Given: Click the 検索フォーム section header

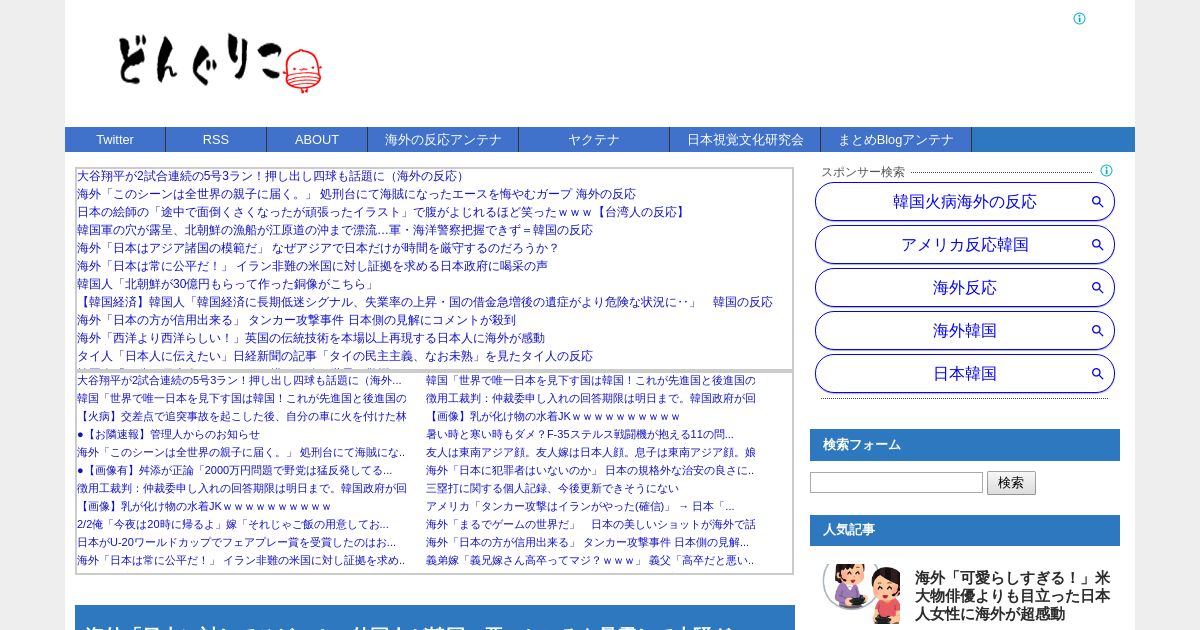Looking at the screenshot, I should click(965, 445).
